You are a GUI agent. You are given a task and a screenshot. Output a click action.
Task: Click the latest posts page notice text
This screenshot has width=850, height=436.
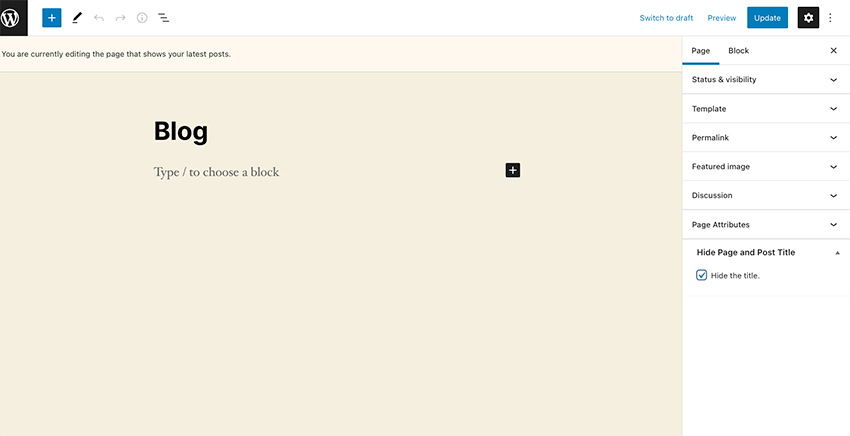[116, 54]
